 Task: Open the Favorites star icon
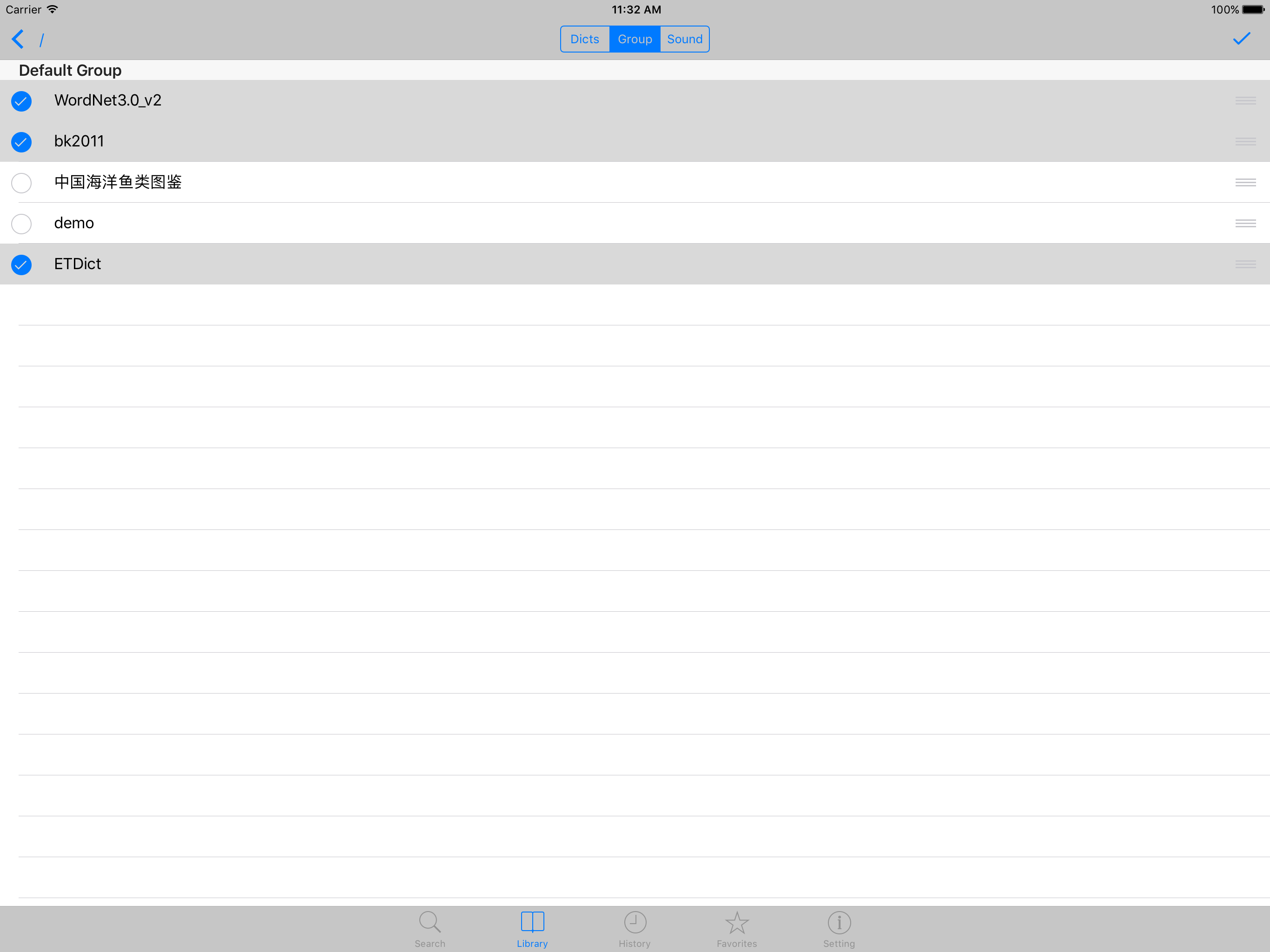pos(737,922)
